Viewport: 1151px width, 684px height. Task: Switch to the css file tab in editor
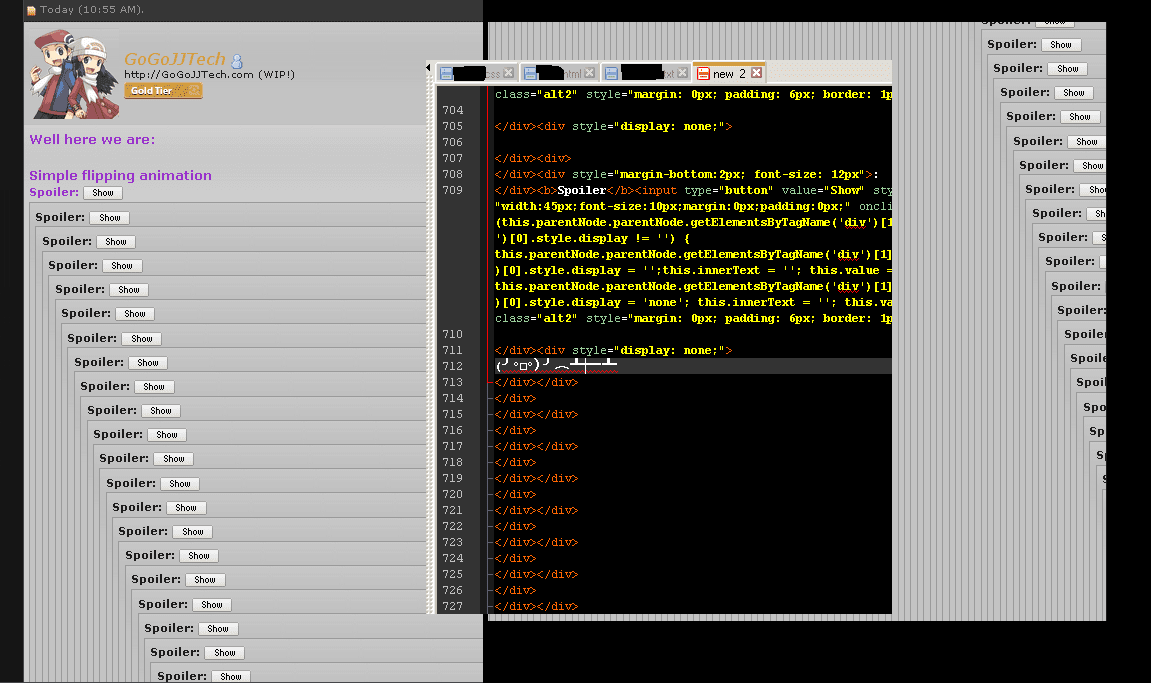[x=476, y=73]
